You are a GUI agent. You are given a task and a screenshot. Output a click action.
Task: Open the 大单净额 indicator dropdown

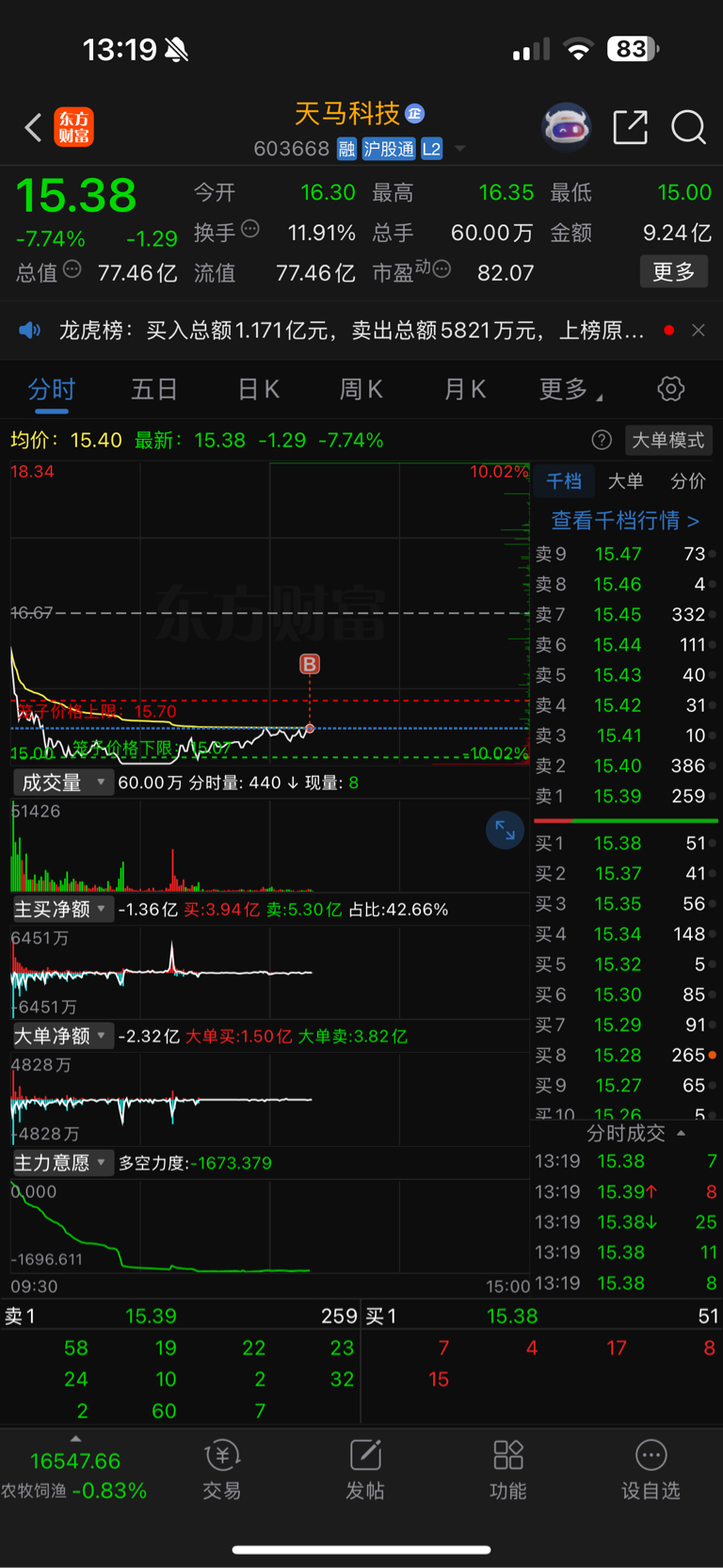pos(63,1036)
